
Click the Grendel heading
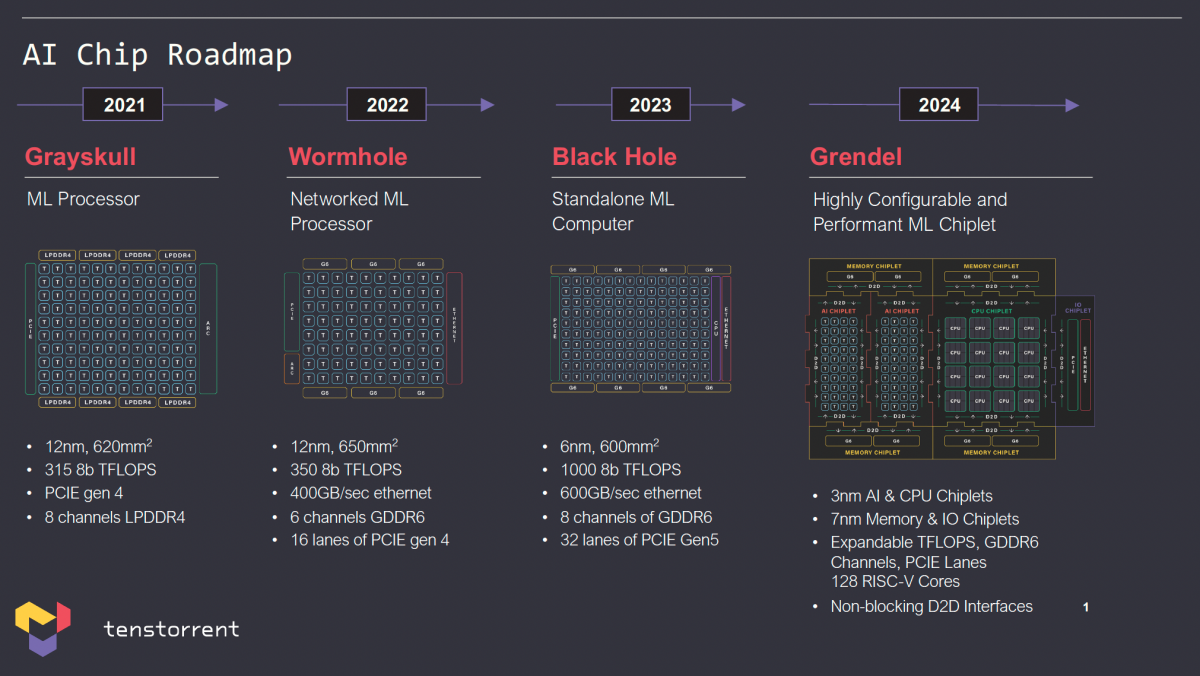[x=856, y=157]
